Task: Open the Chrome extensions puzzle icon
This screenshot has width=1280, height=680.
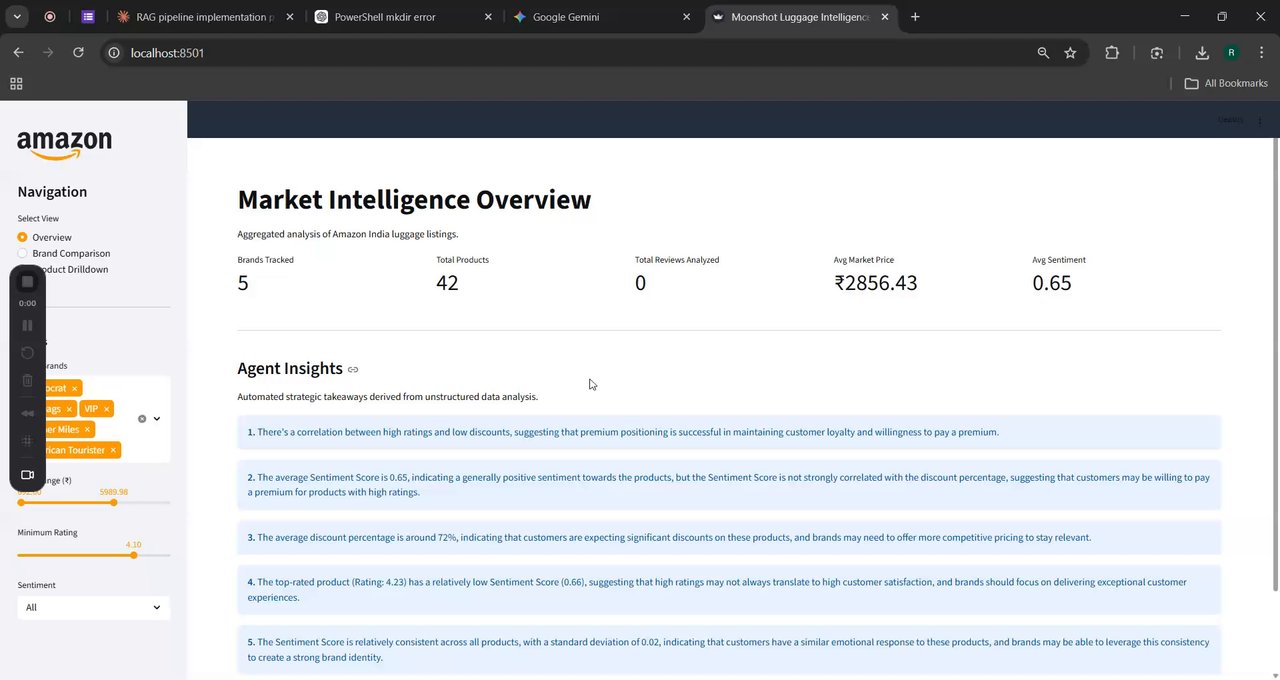Action: point(1112,53)
